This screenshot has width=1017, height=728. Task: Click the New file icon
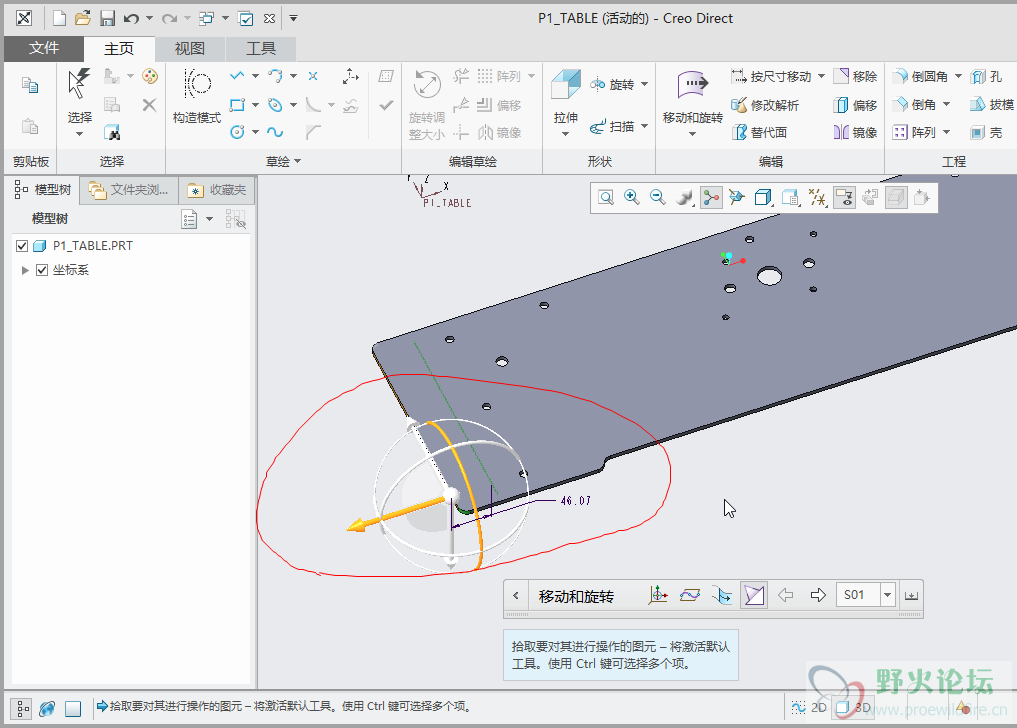[x=59, y=18]
